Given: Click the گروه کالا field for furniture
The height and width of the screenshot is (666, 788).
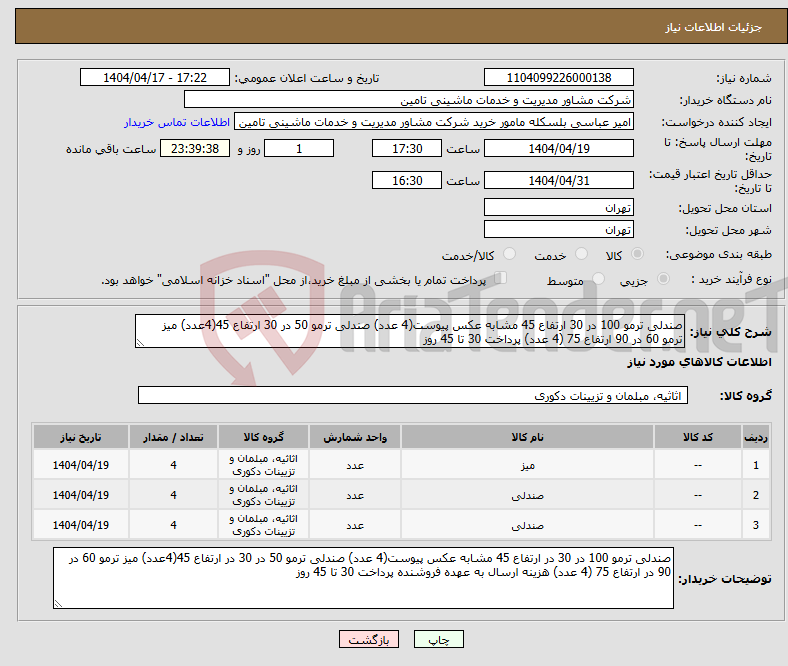Looking at the screenshot, I should click(413, 396).
